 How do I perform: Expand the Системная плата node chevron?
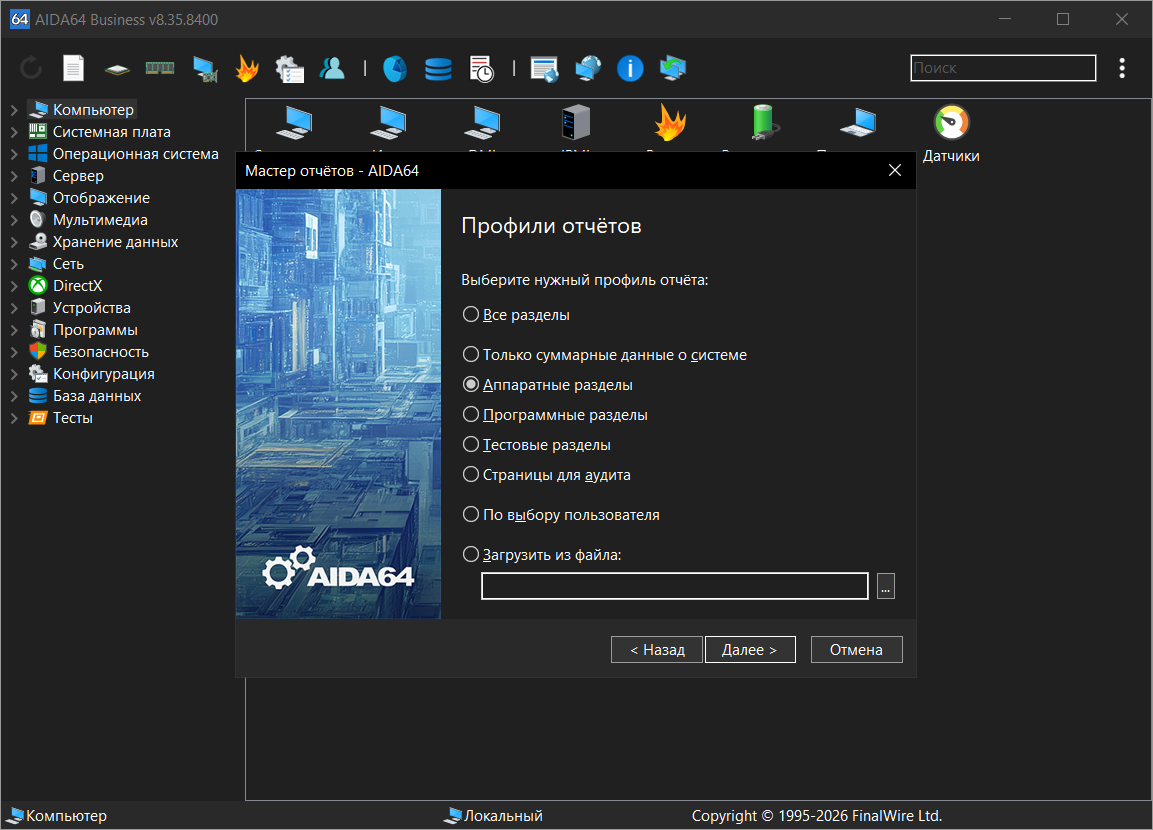tap(14, 132)
